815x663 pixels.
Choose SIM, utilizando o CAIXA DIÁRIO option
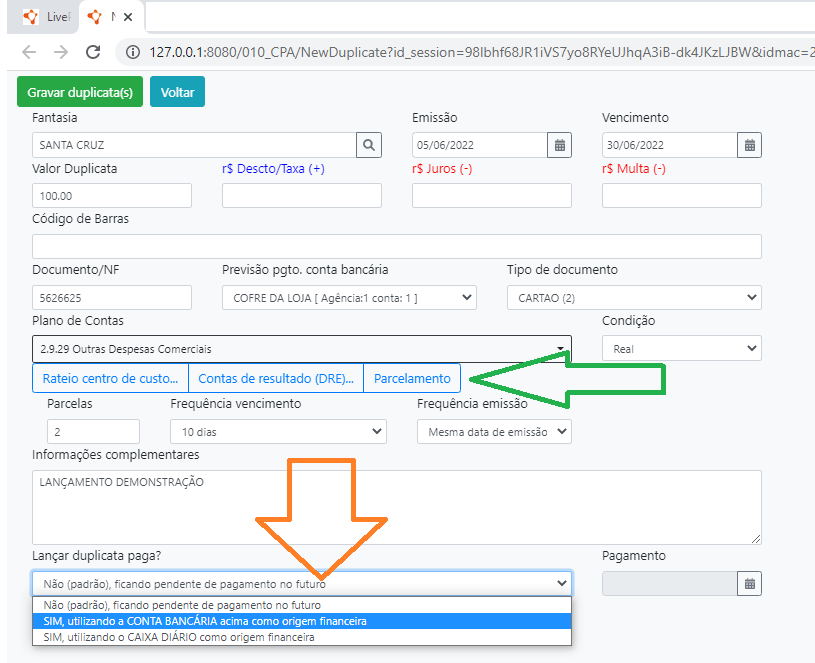point(301,637)
